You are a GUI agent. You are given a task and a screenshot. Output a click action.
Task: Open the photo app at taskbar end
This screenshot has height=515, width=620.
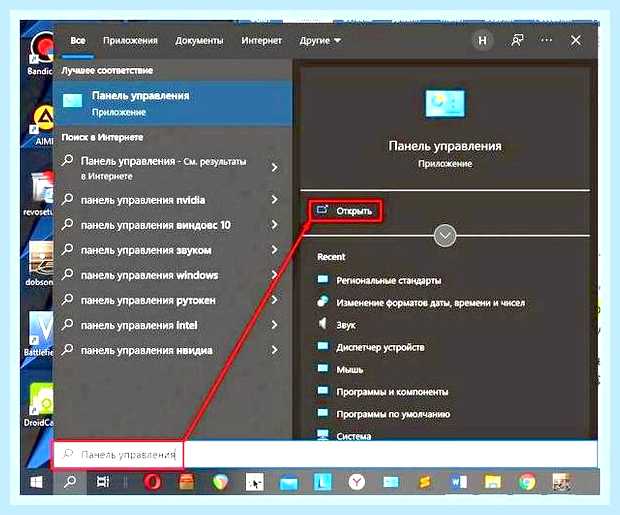click(x=562, y=482)
